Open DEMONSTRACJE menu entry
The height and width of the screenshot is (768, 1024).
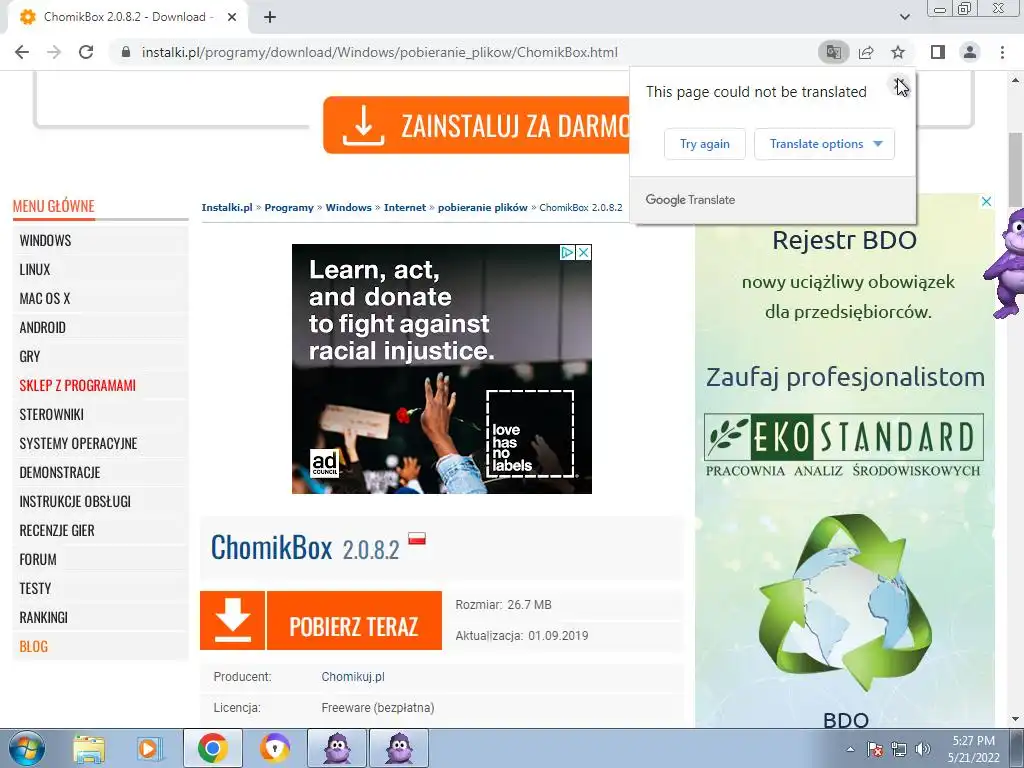[x=100, y=472]
